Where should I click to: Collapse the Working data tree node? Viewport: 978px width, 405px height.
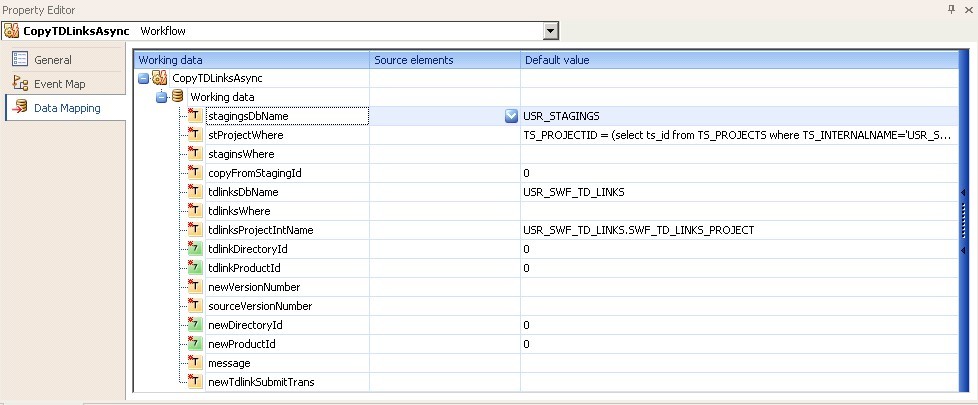point(162,97)
